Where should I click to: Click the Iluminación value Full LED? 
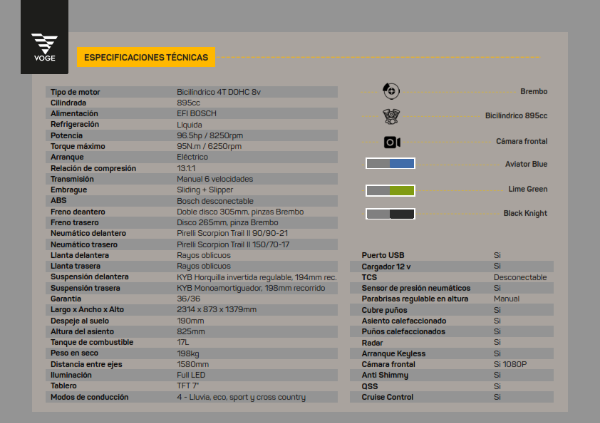[191, 375]
